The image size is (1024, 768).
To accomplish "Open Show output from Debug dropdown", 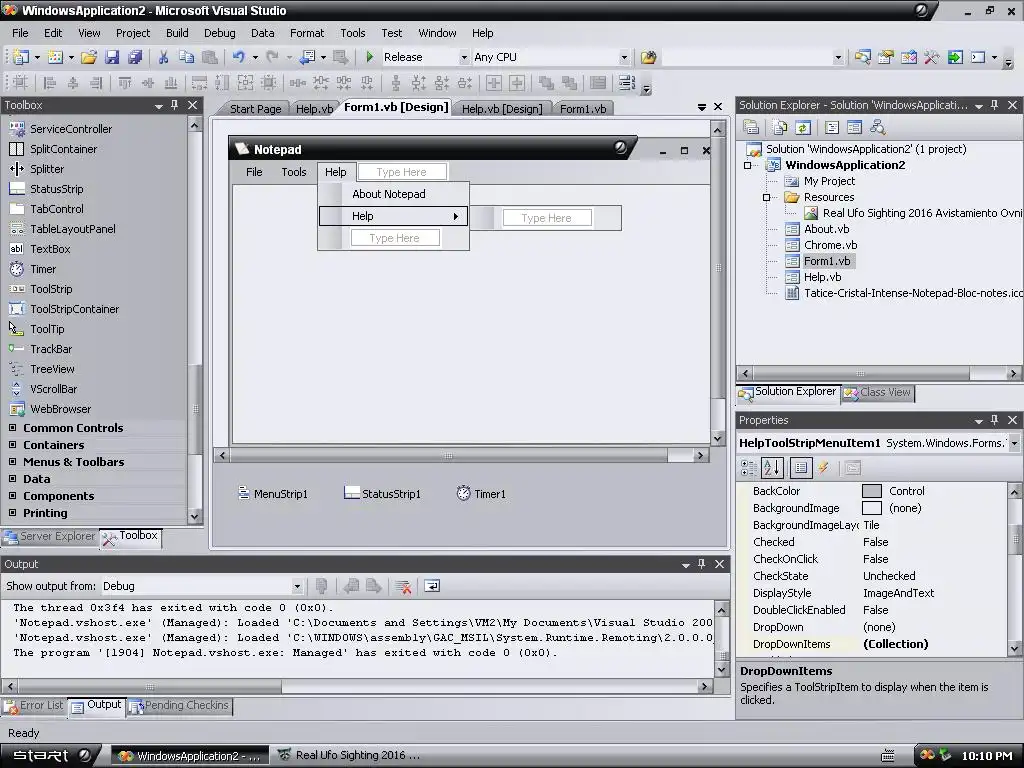I will [297, 586].
